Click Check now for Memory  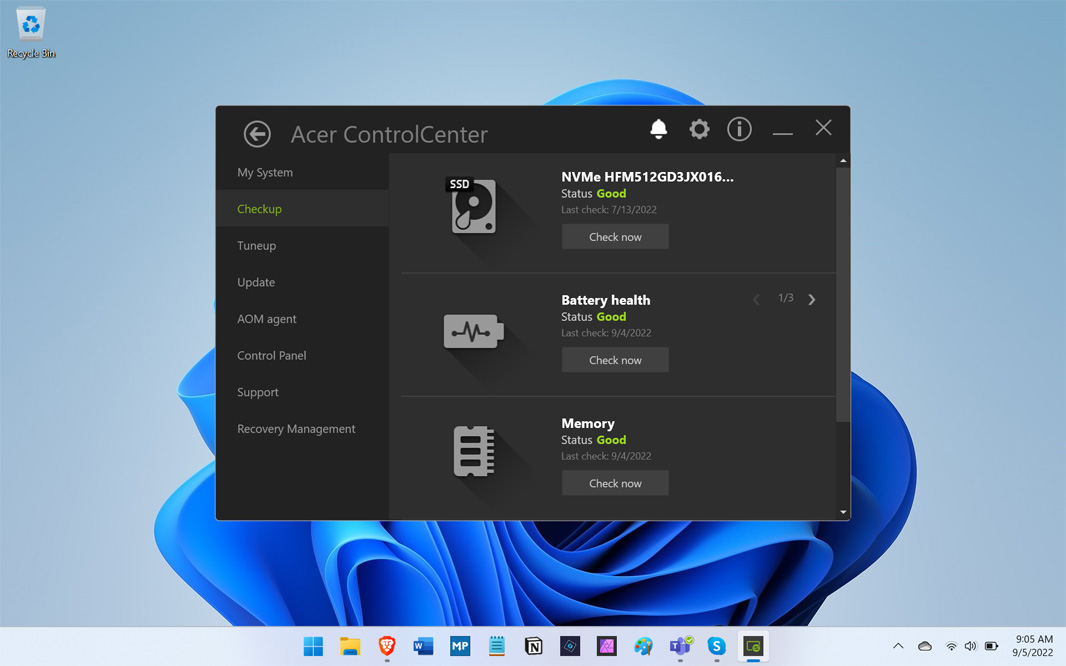615,483
